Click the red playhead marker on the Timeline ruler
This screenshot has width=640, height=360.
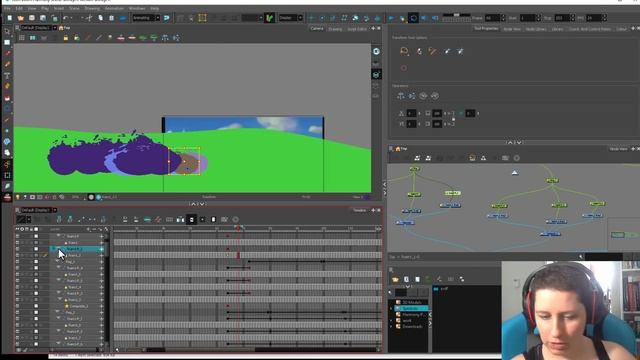point(238,228)
